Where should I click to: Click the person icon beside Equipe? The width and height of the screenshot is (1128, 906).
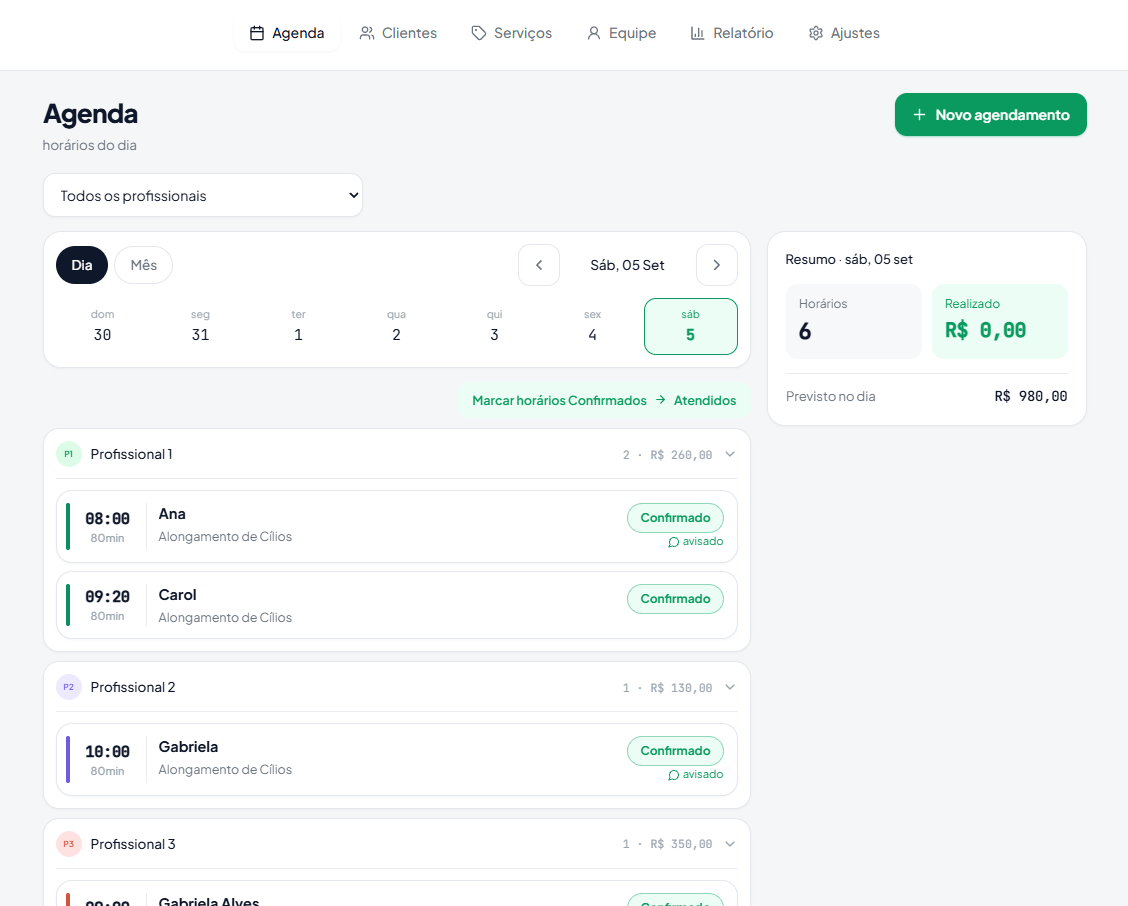(x=593, y=33)
